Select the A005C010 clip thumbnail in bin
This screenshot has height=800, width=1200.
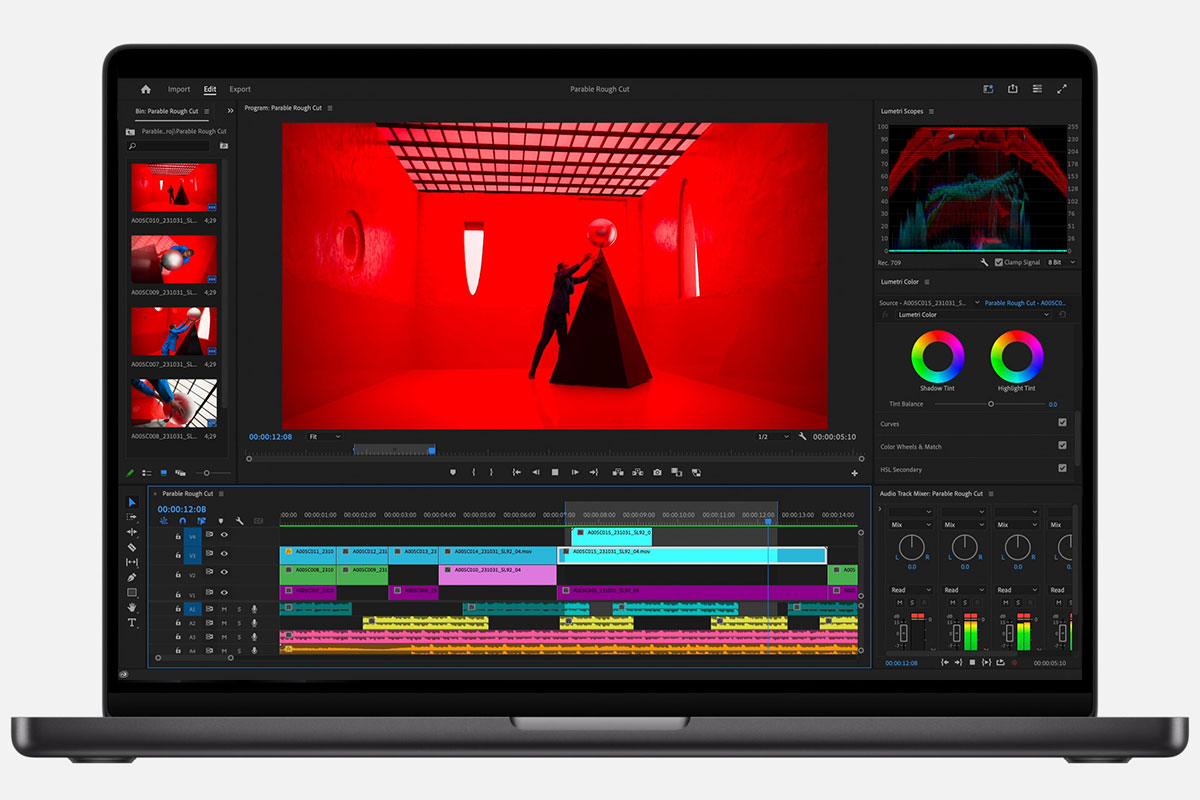(x=174, y=187)
